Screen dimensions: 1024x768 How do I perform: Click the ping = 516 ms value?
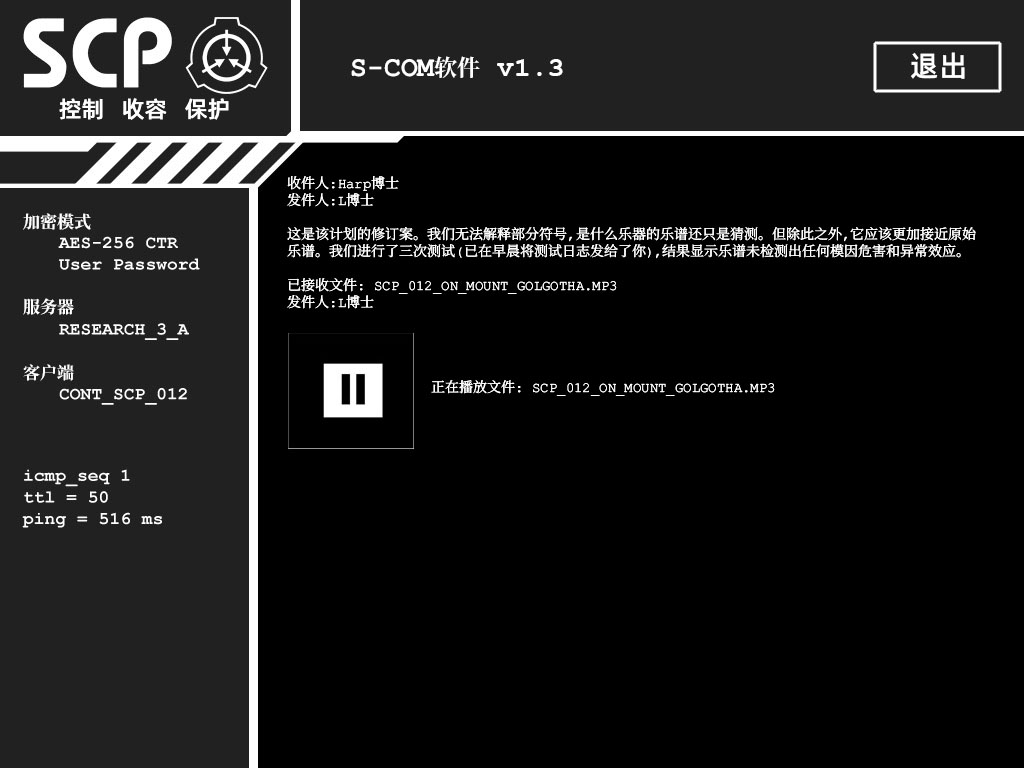(x=92, y=519)
